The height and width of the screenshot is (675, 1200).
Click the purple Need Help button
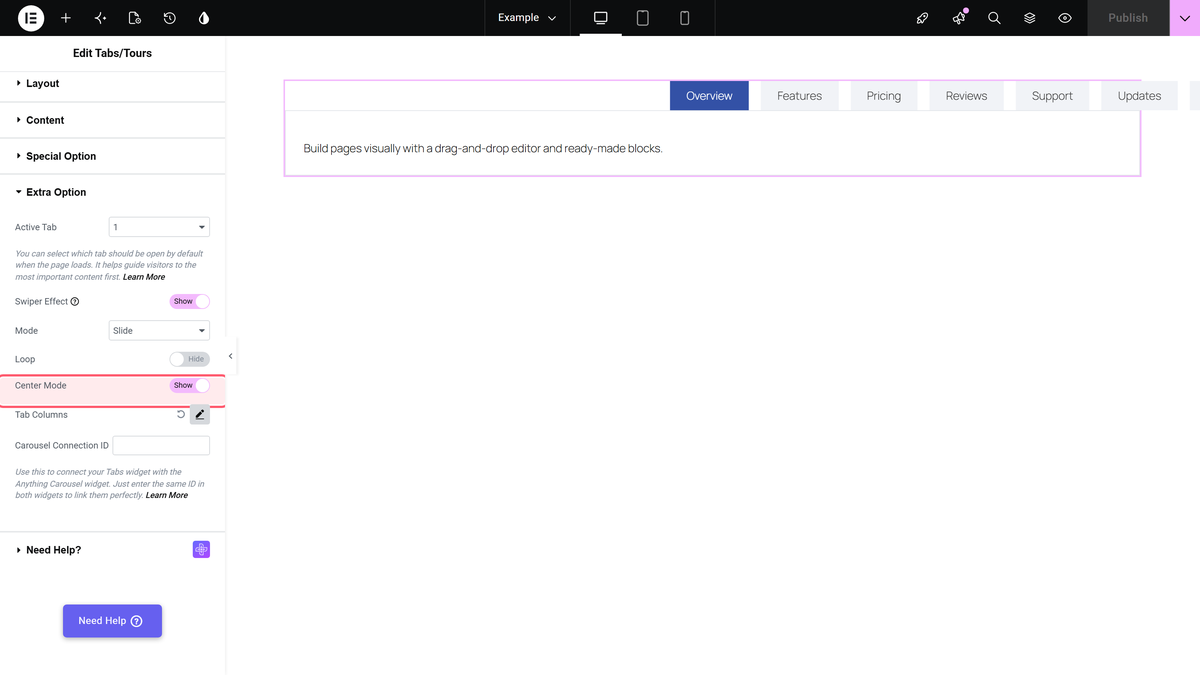[112, 621]
